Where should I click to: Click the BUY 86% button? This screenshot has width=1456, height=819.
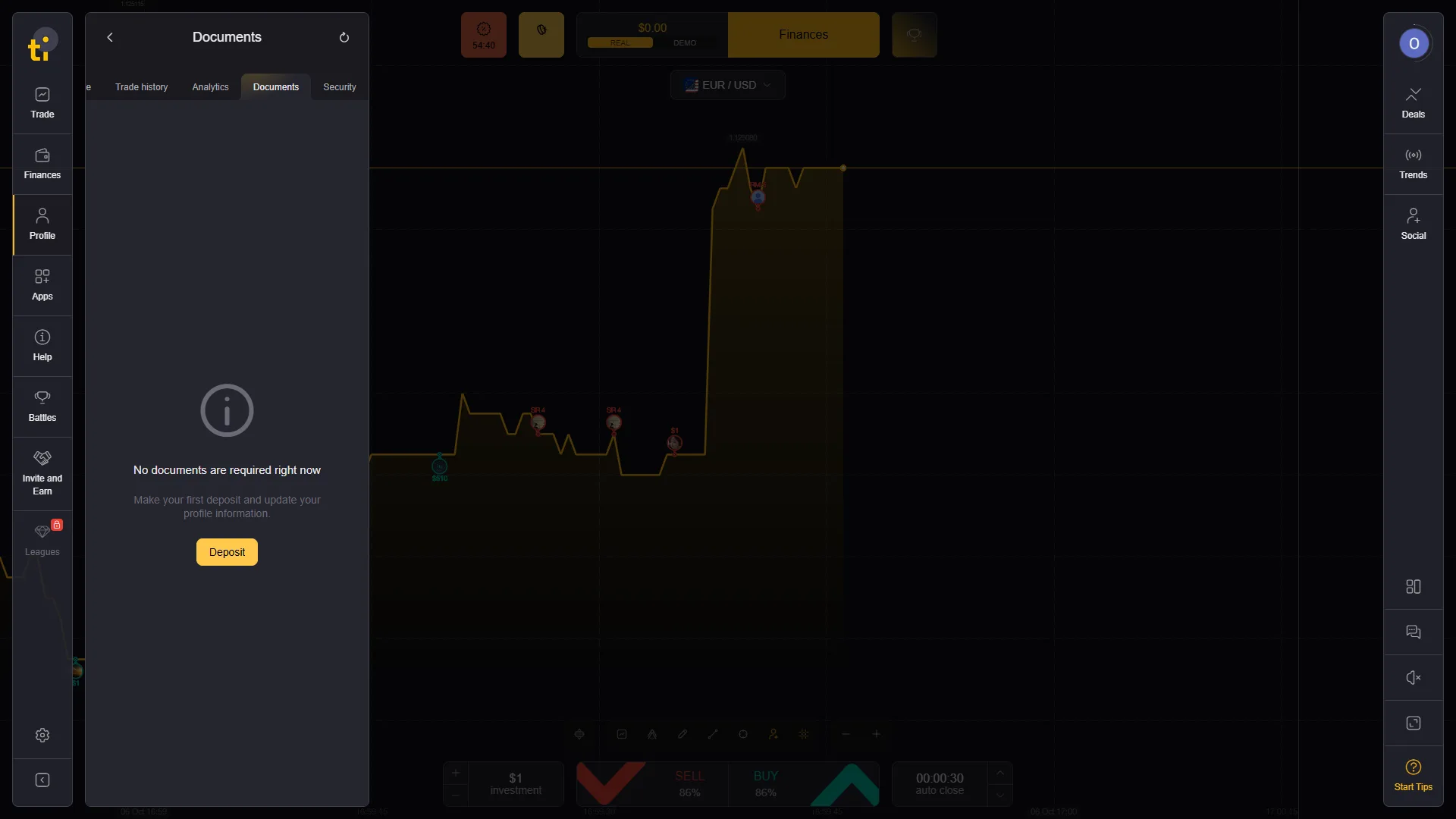point(804,784)
